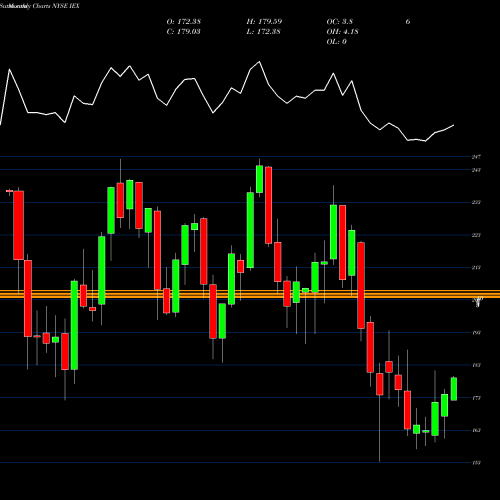Click the 223 price axis label
Image resolution: width=500 pixels, height=500 pixels.
point(476,235)
